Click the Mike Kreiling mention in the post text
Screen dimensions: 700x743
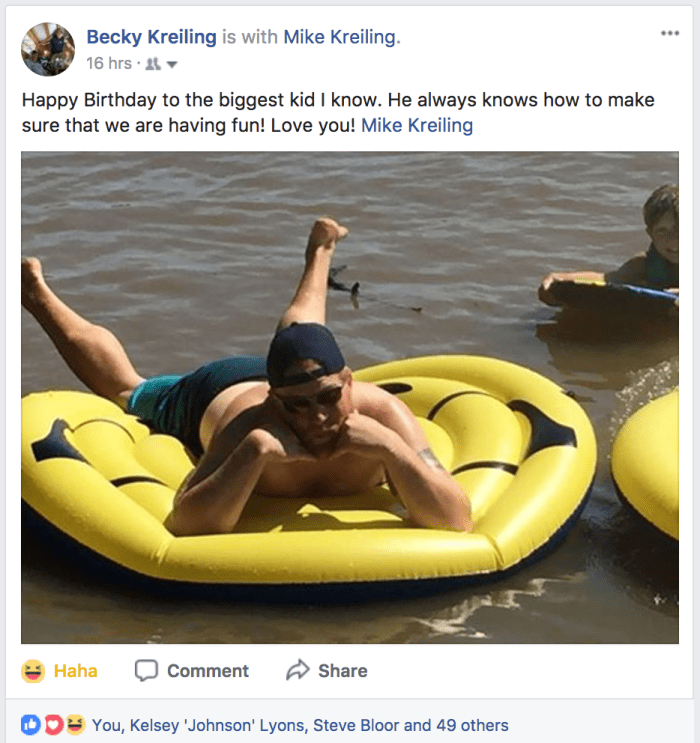[417, 126]
